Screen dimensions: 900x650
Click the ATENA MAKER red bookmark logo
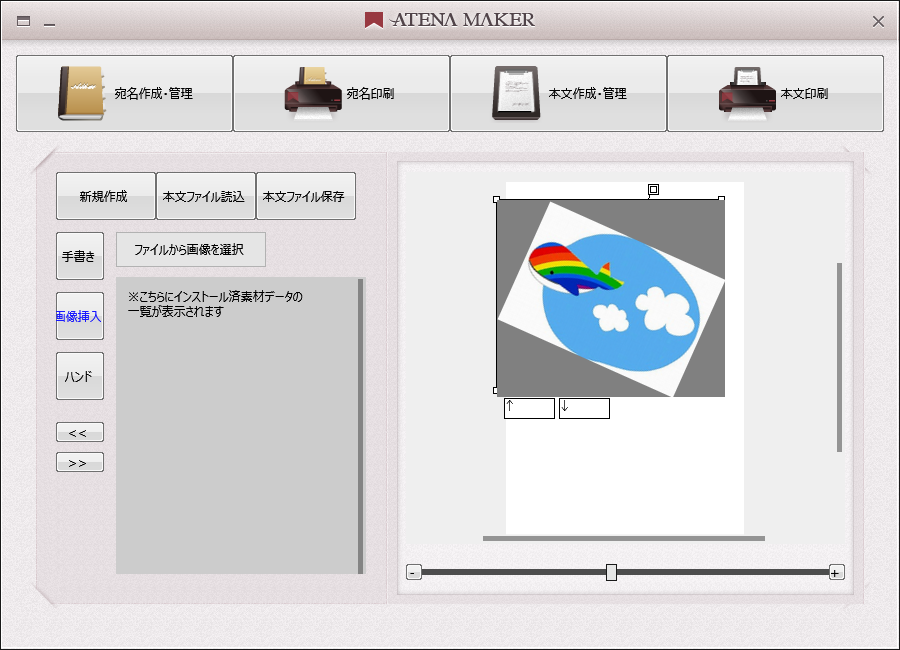(x=374, y=20)
